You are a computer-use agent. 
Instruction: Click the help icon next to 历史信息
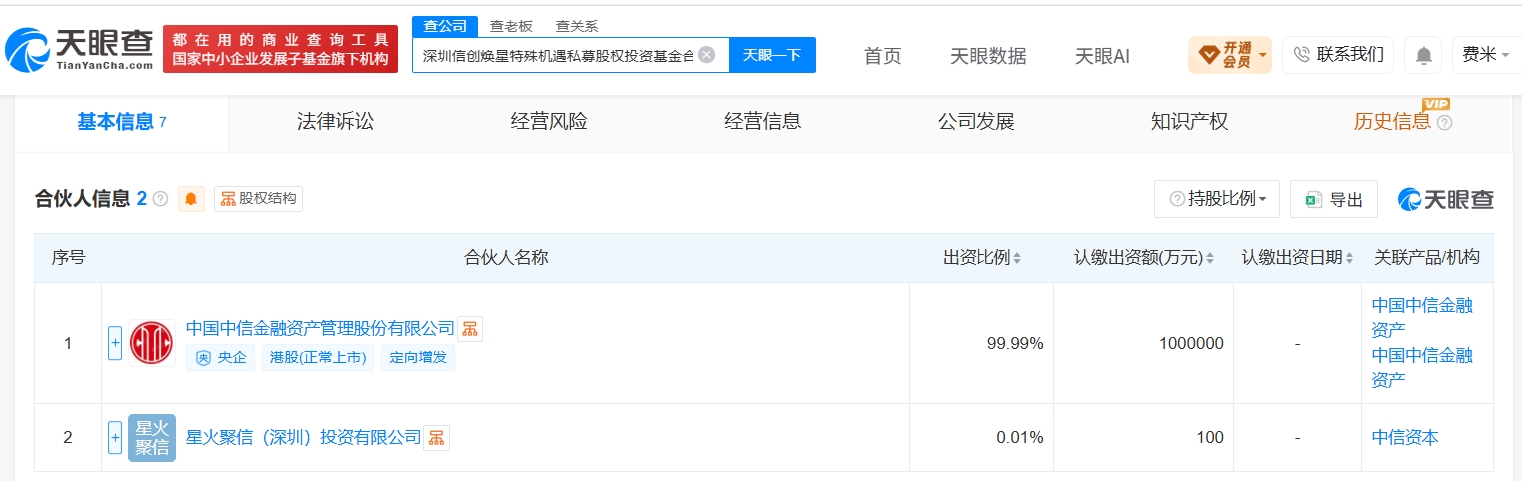click(x=1444, y=123)
